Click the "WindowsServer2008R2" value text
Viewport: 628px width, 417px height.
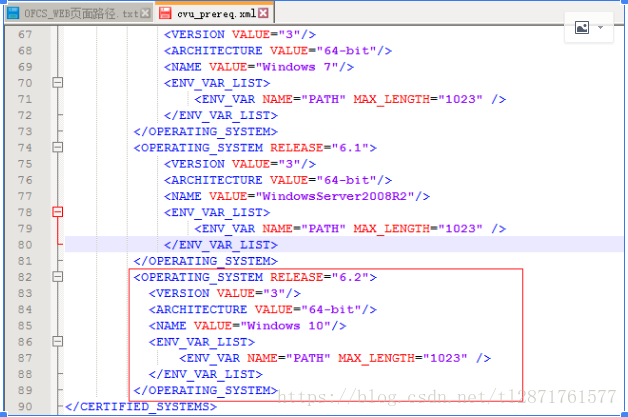pyautogui.click(x=335, y=196)
